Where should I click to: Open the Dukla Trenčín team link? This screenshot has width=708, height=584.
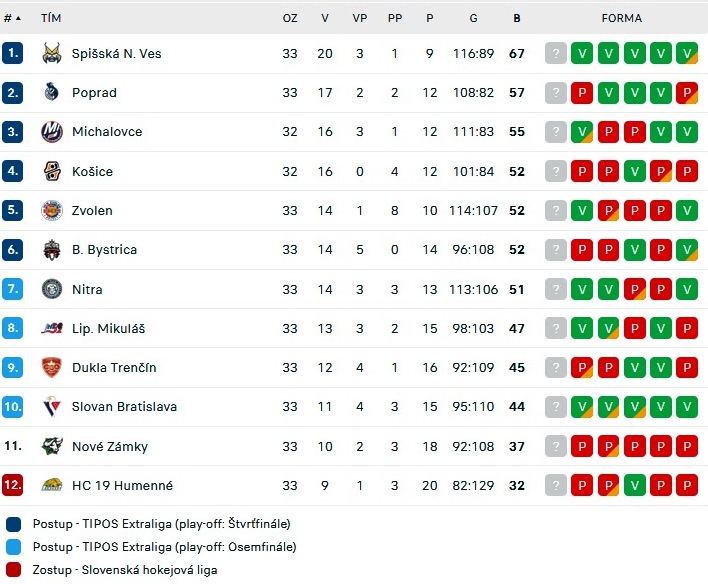(114, 368)
